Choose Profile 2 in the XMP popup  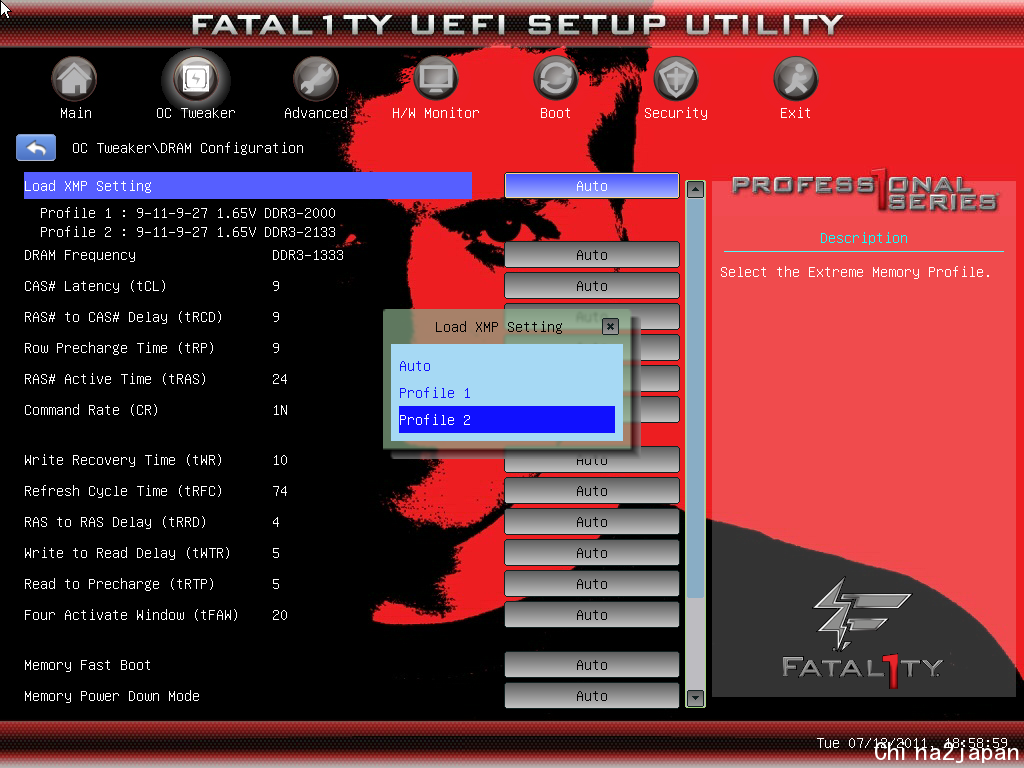coord(506,420)
